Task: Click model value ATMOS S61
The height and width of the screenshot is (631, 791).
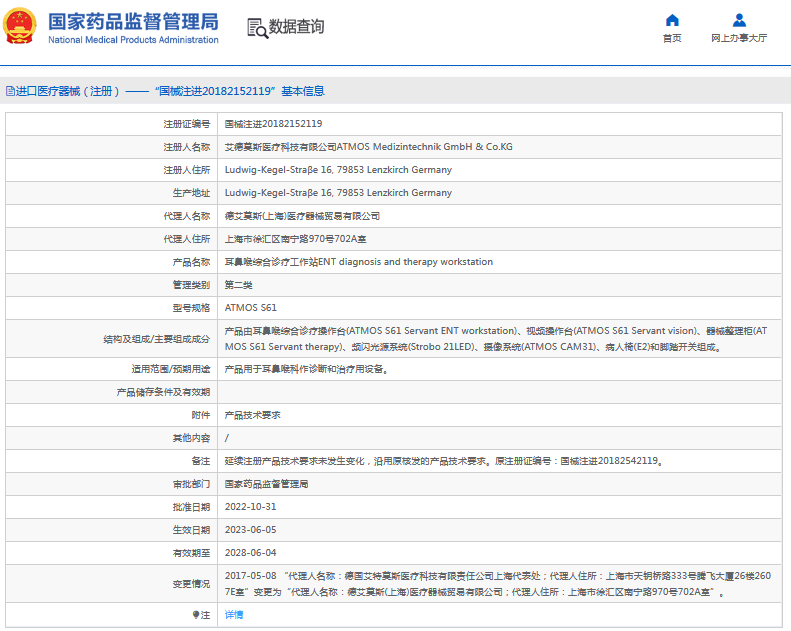Action: (251, 308)
